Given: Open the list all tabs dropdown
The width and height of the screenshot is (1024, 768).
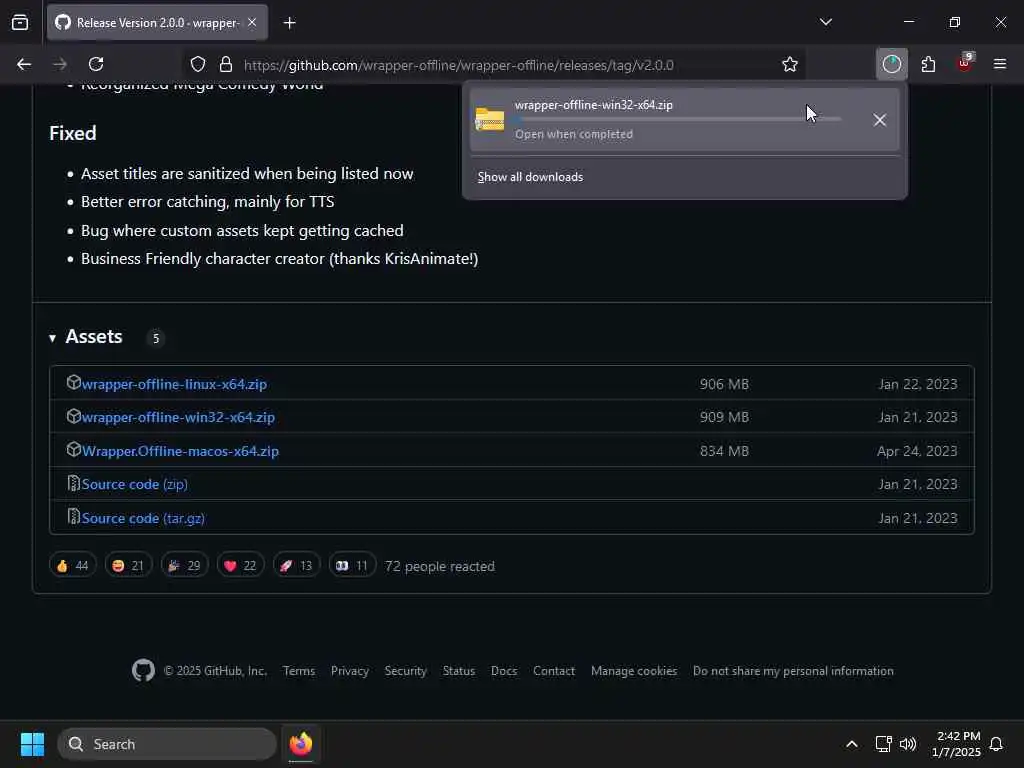Looking at the screenshot, I should point(825,22).
